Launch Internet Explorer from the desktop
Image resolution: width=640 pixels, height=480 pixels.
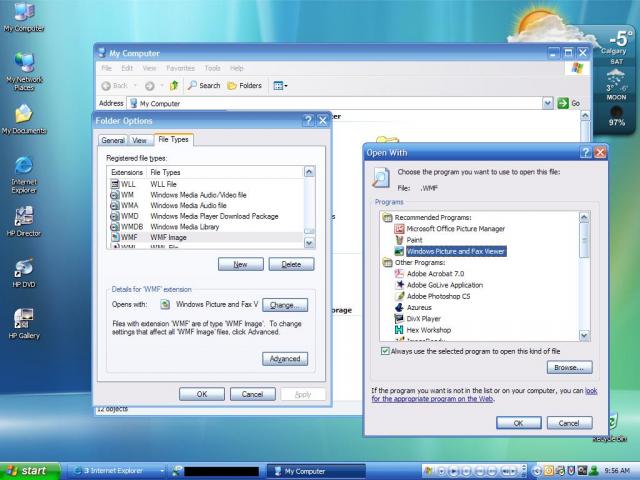pos(24,175)
